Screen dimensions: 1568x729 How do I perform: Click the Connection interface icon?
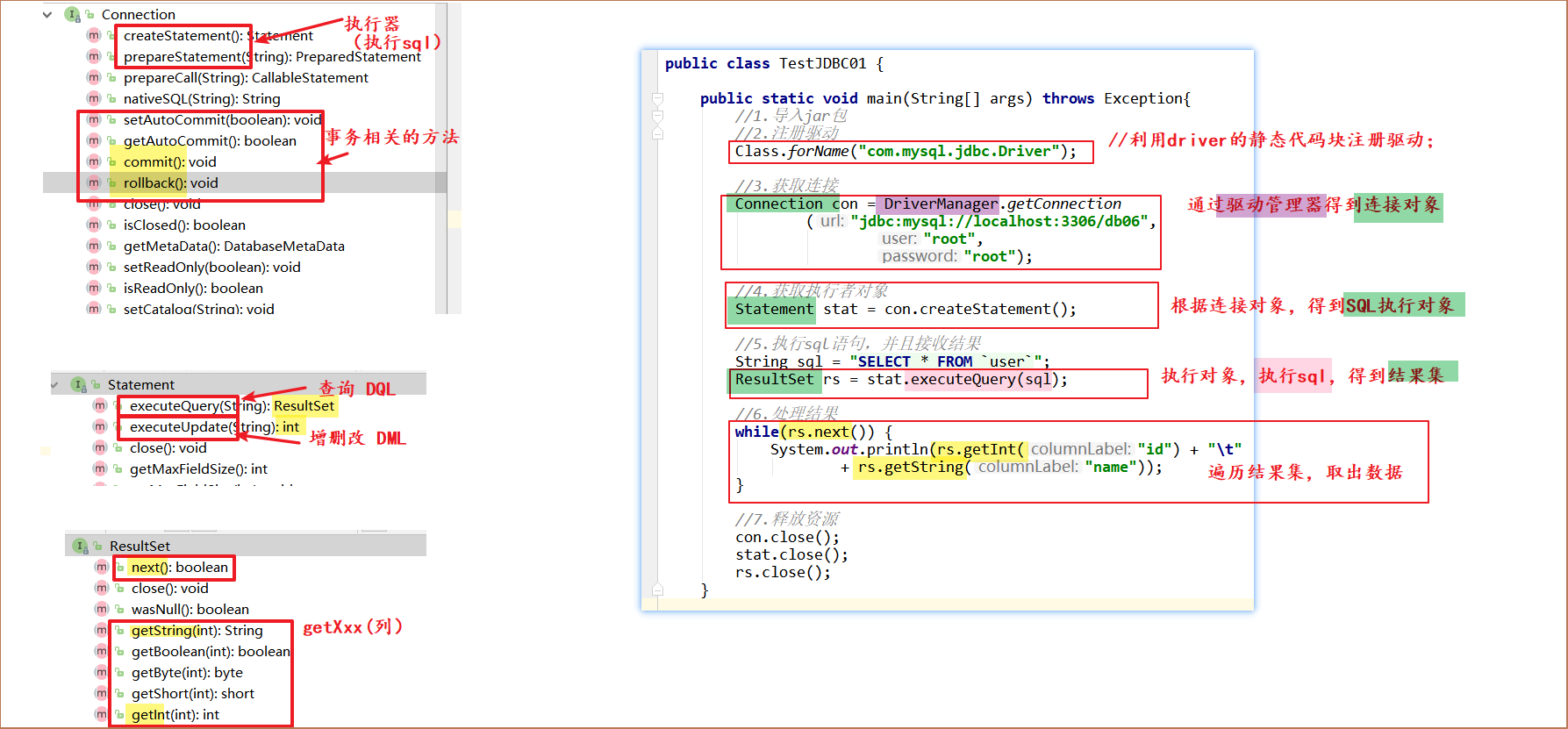coord(73,15)
